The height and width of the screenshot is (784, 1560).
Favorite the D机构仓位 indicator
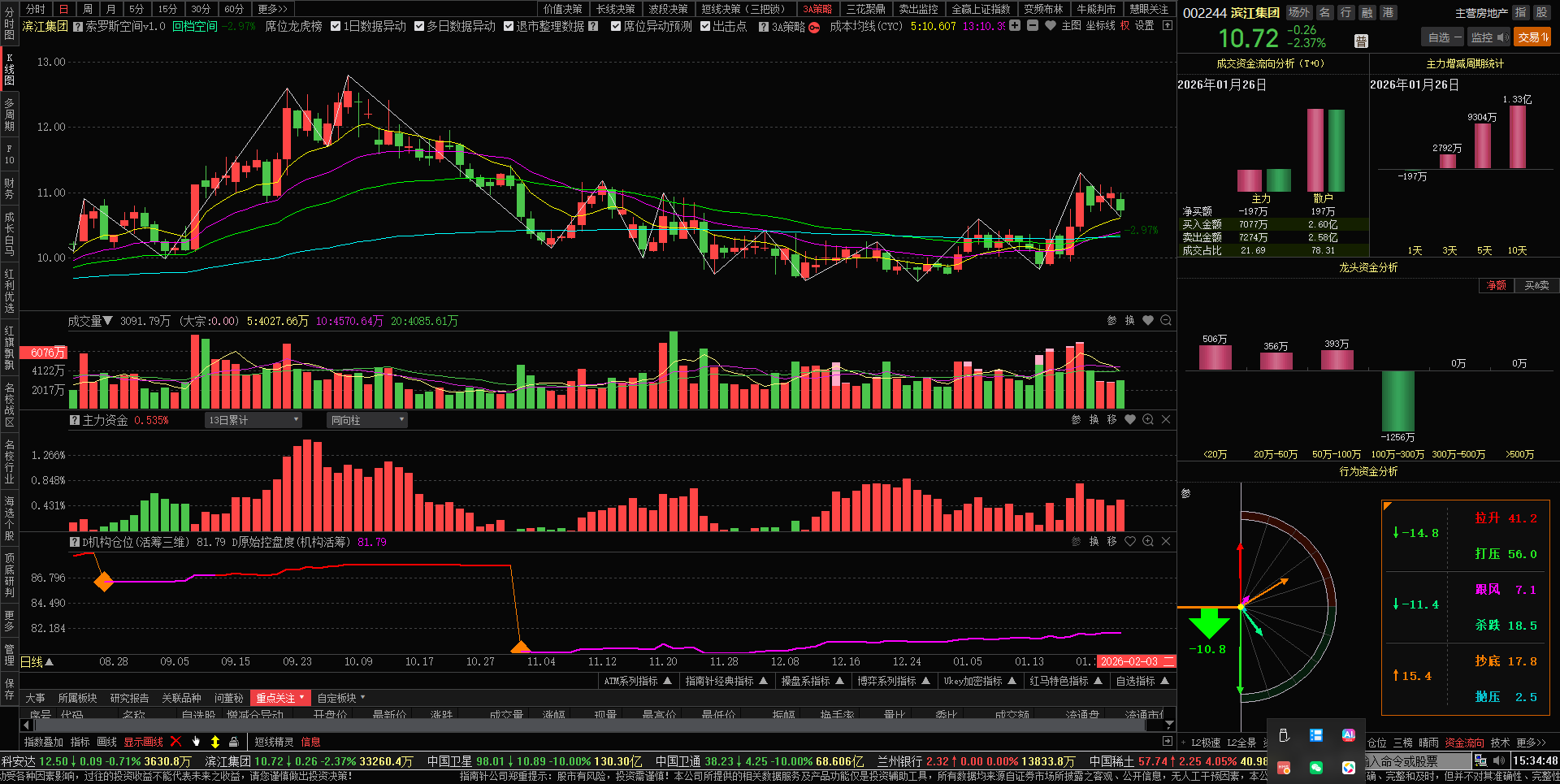(1130, 541)
